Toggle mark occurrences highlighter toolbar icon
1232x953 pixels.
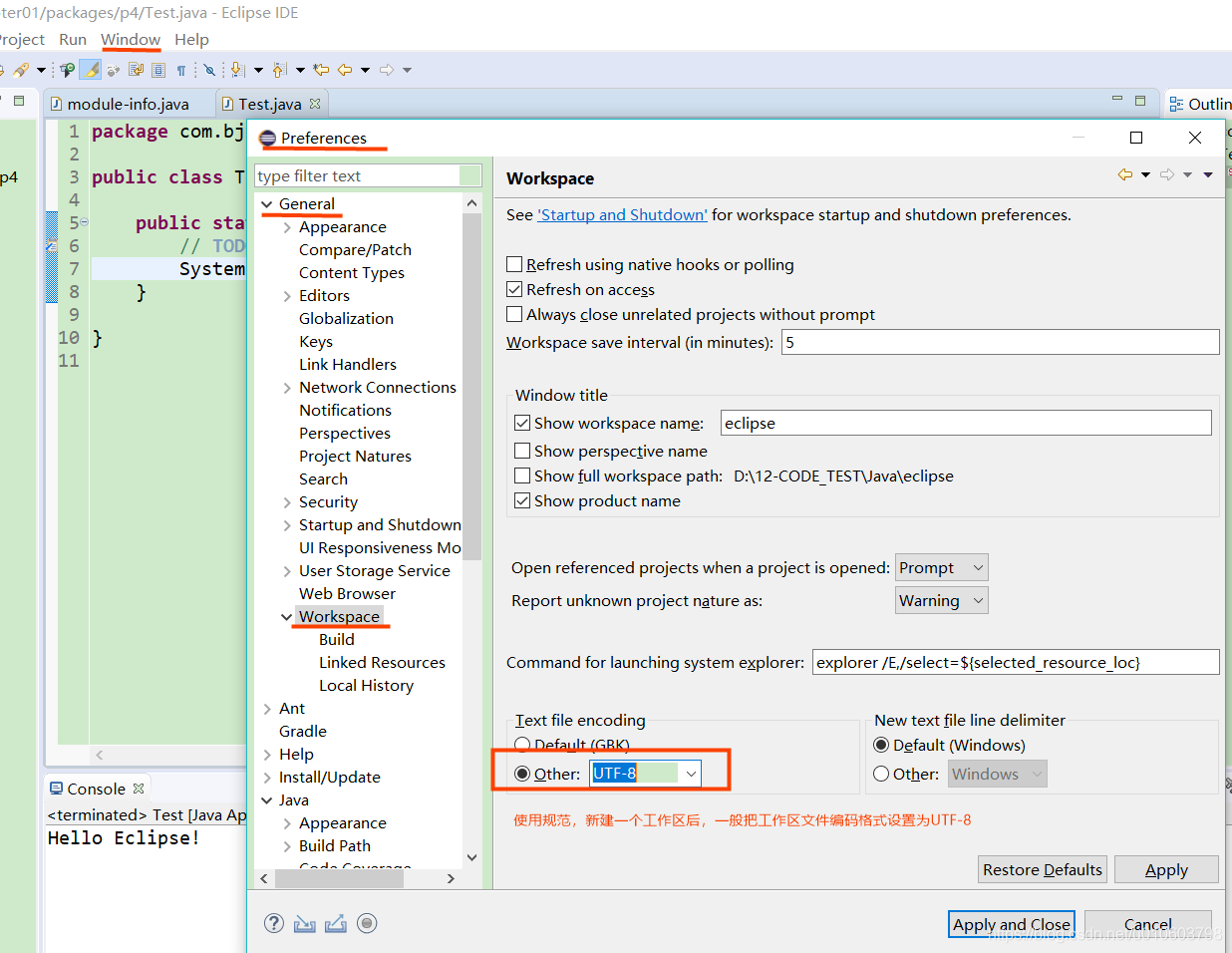click(90, 70)
